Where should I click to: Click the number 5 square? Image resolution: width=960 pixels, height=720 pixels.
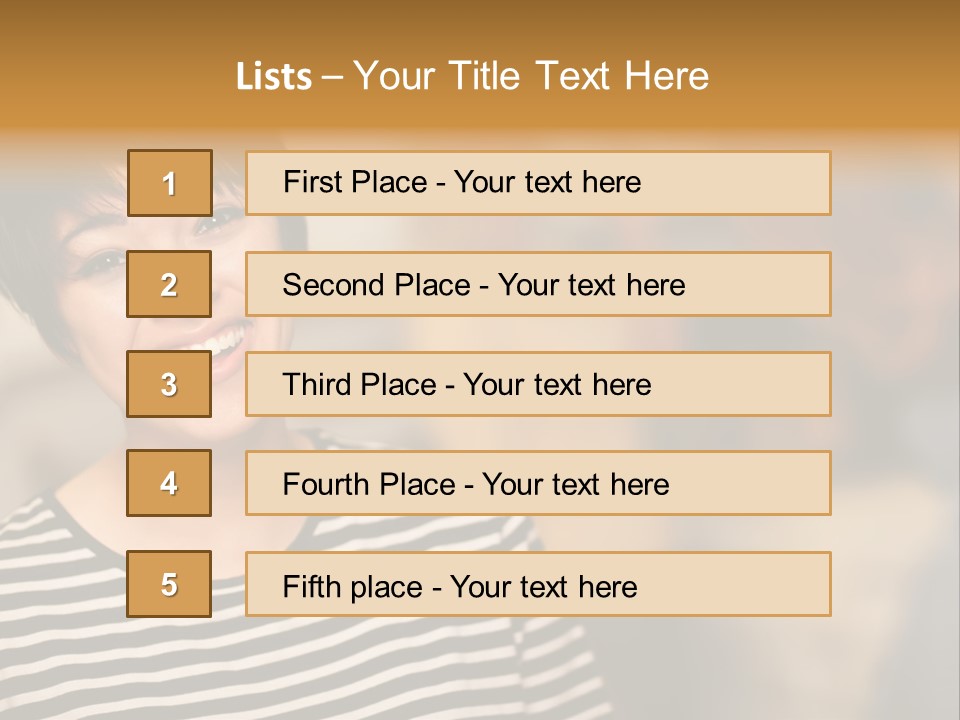pyautogui.click(x=169, y=584)
